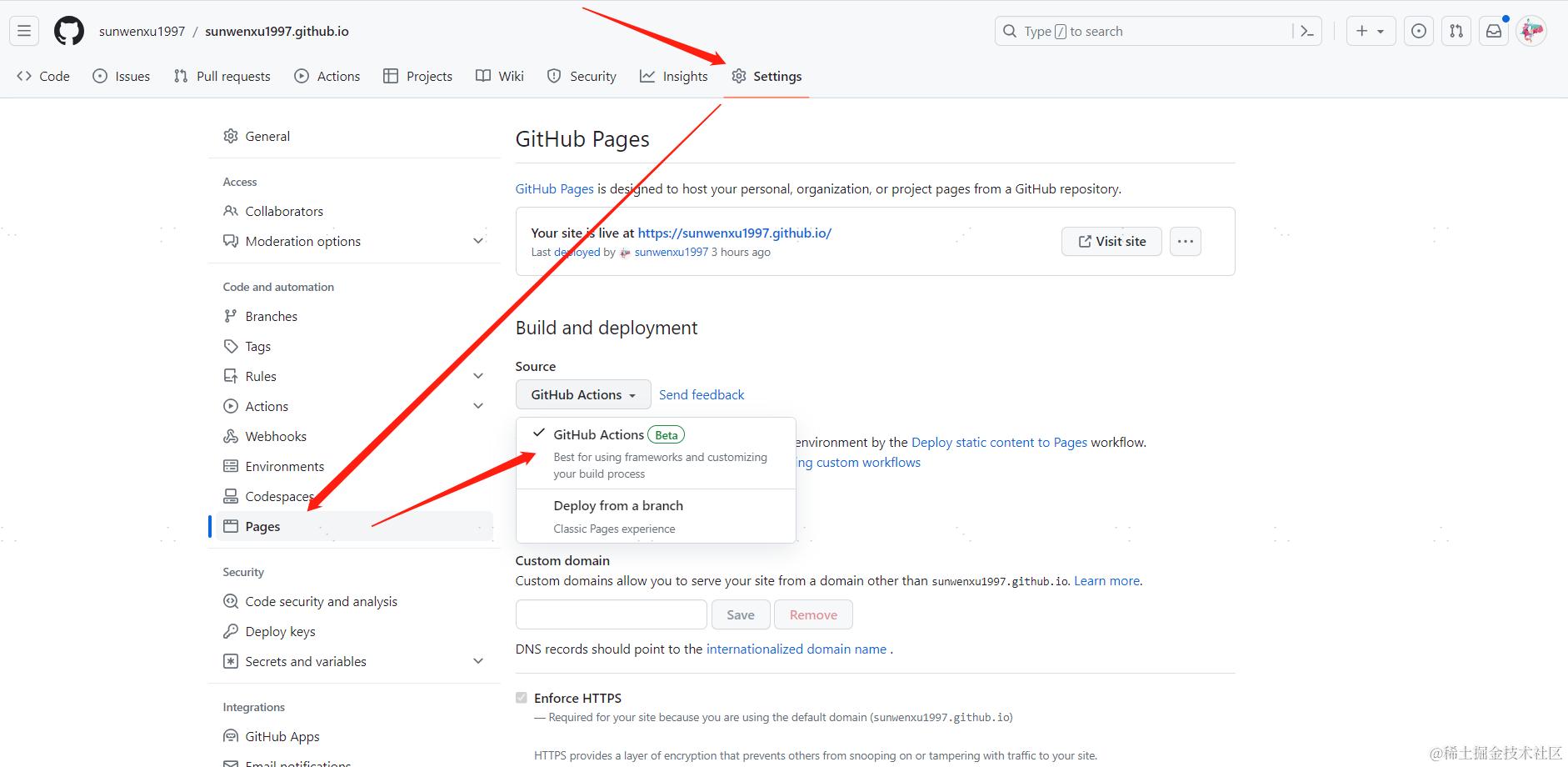Click the Secrets and variables asterisk icon

(x=231, y=661)
